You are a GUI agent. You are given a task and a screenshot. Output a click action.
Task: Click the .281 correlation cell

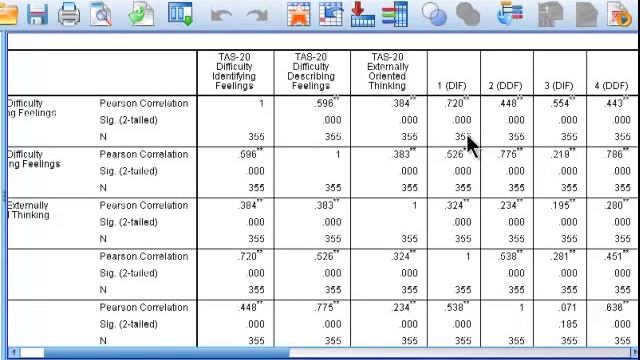563,256
